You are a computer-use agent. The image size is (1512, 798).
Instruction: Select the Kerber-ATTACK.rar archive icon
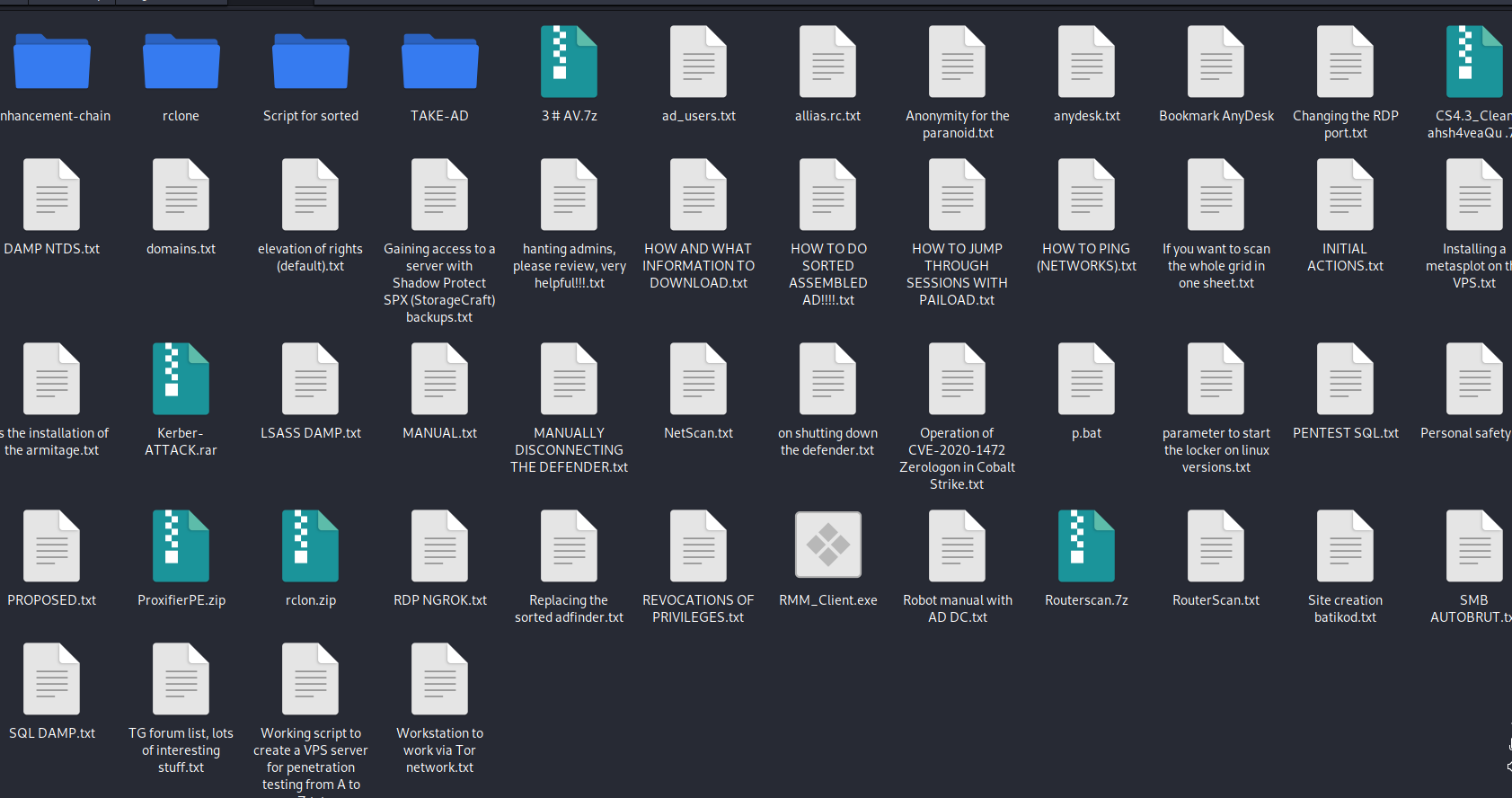pos(181,378)
